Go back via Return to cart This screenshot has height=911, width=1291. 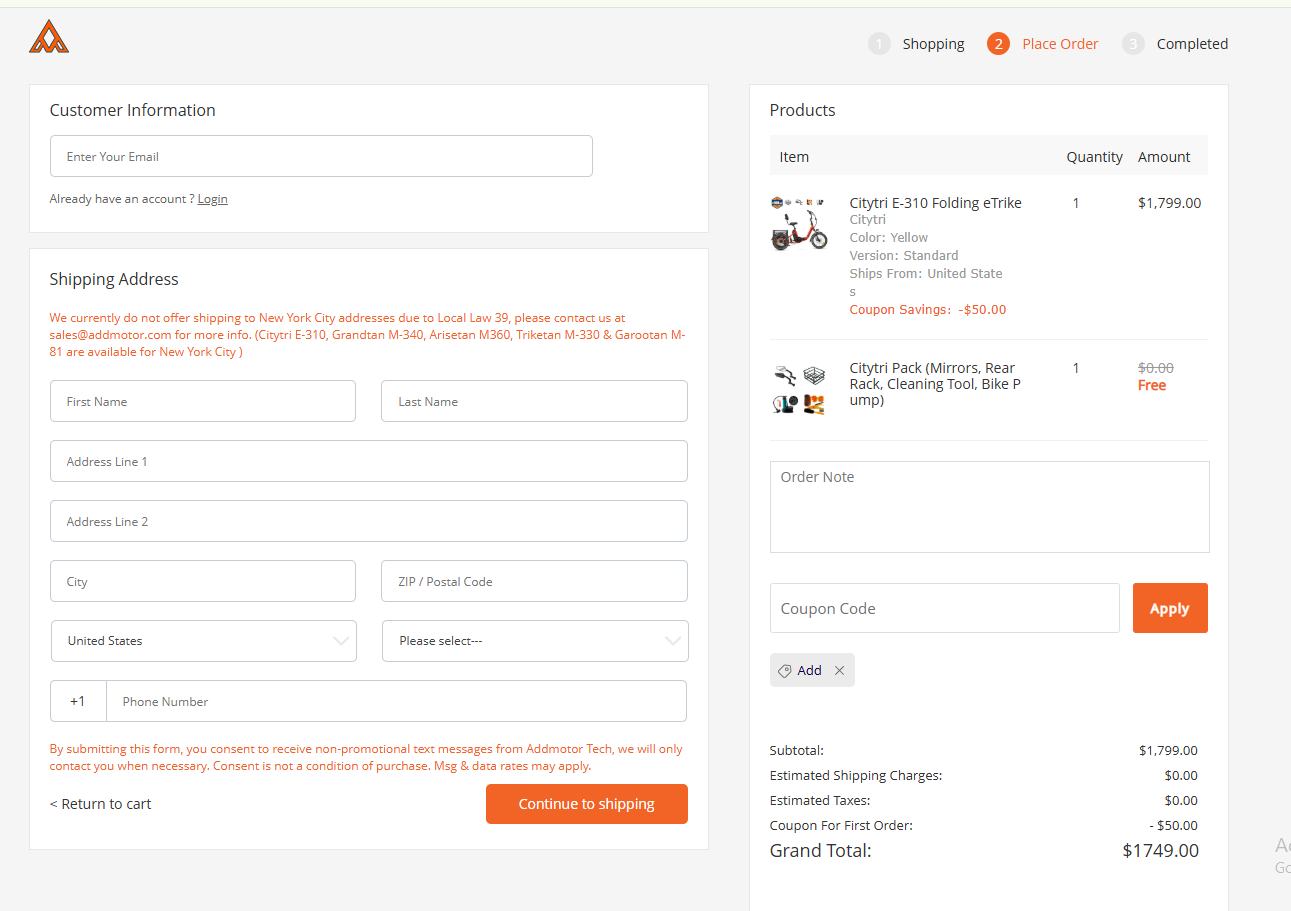tap(101, 804)
